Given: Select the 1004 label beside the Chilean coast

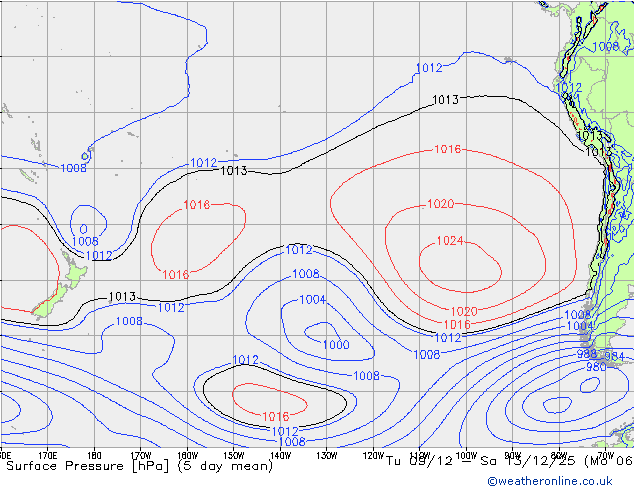Looking at the screenshot, I should pos(580,326).
